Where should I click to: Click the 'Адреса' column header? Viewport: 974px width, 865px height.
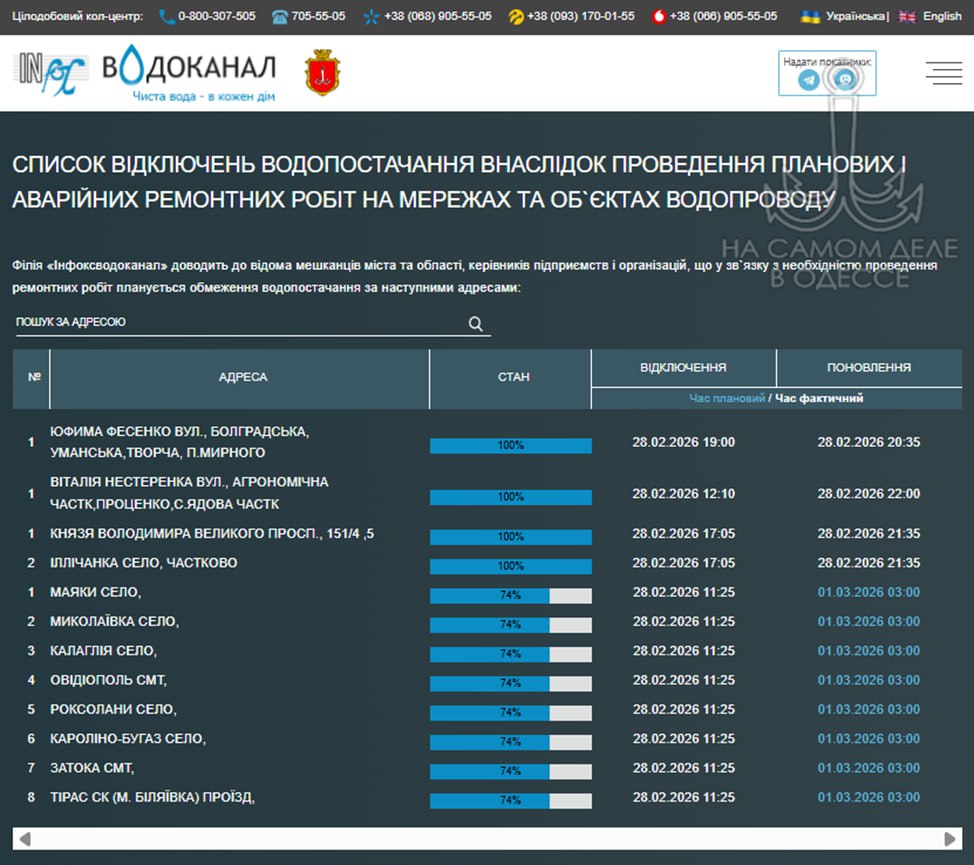coord(243,377)
